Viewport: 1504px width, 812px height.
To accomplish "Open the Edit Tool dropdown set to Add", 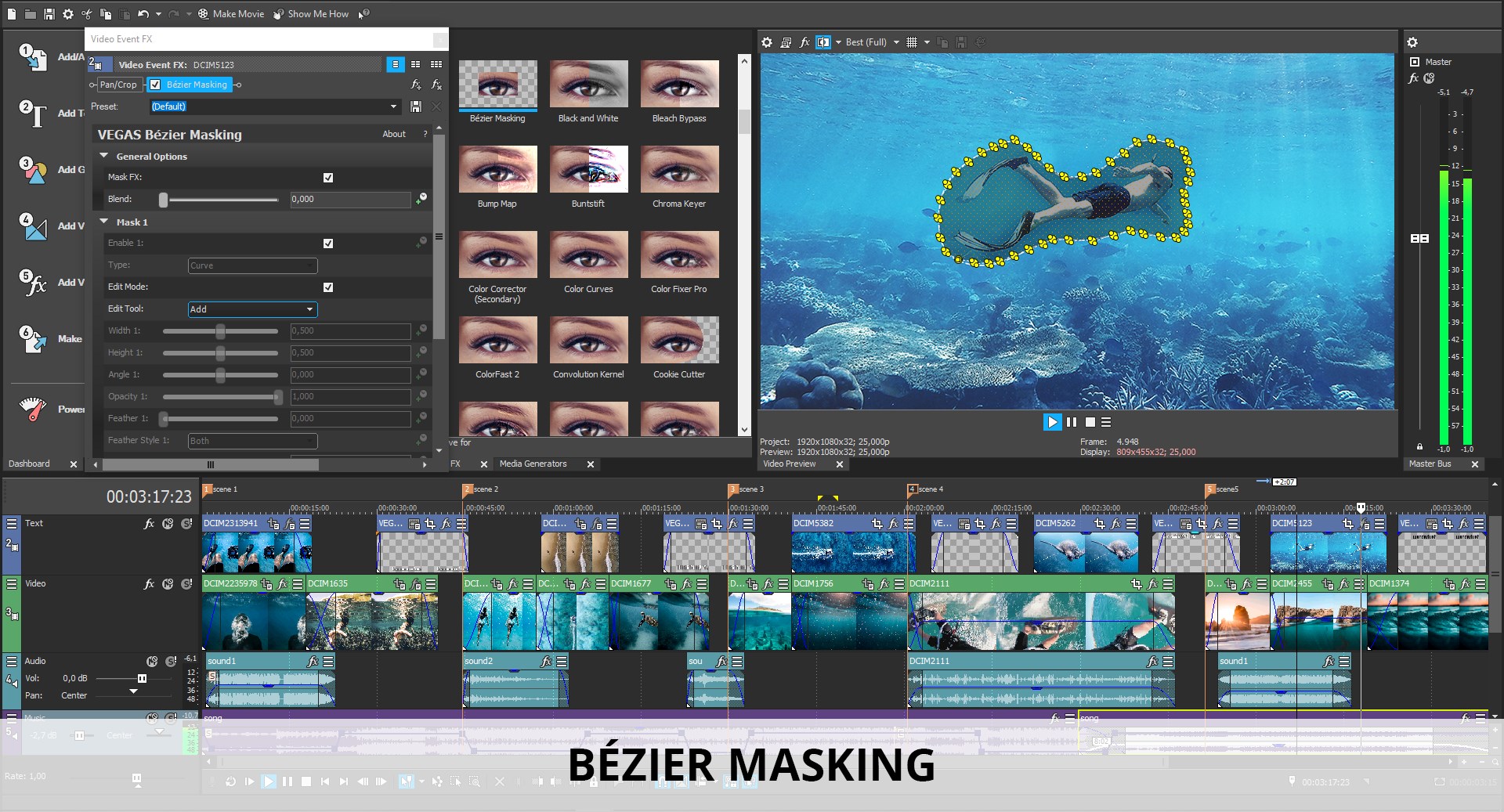I will [x=251, y=309].
